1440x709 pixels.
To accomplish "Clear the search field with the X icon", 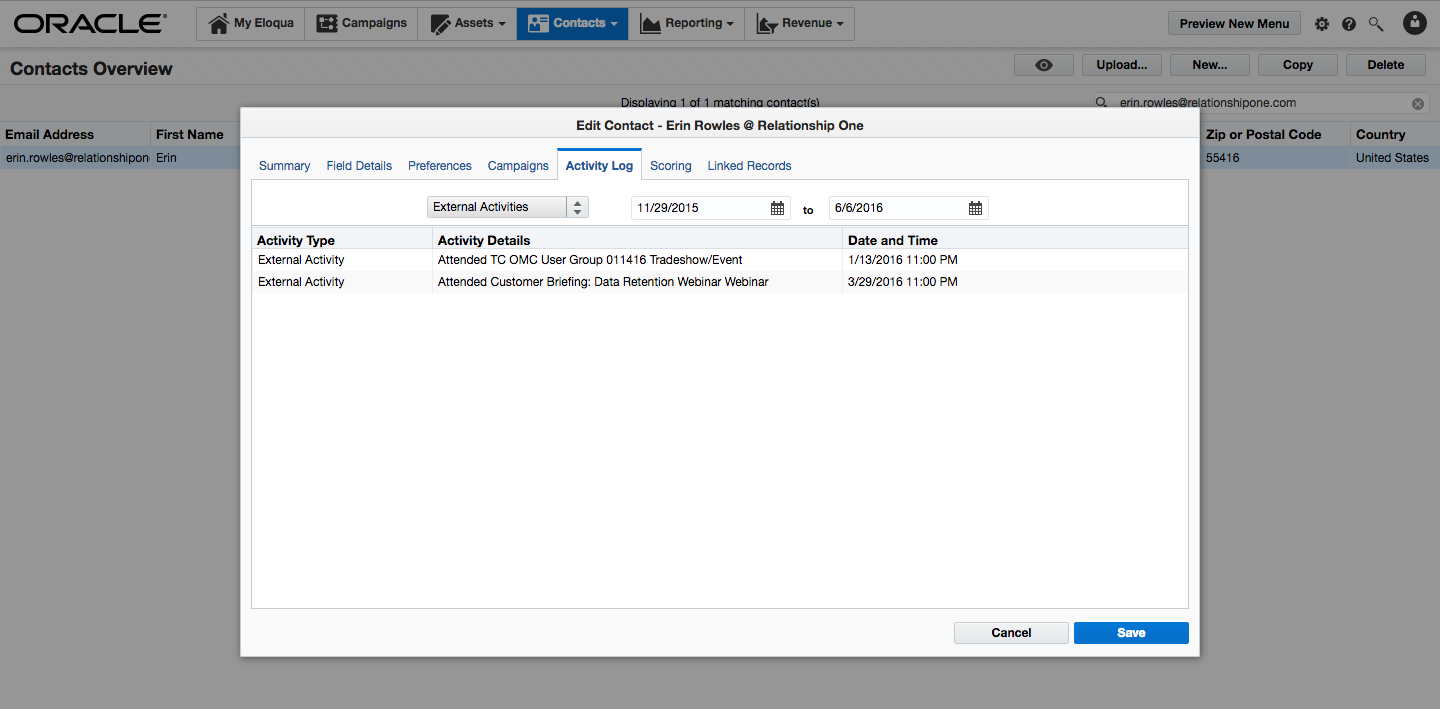I will pos(1417,103).
